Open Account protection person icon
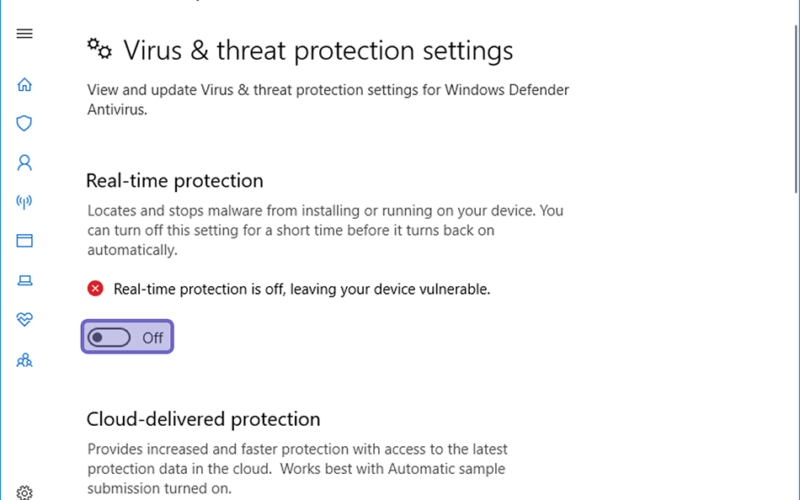 click(24, 163)
